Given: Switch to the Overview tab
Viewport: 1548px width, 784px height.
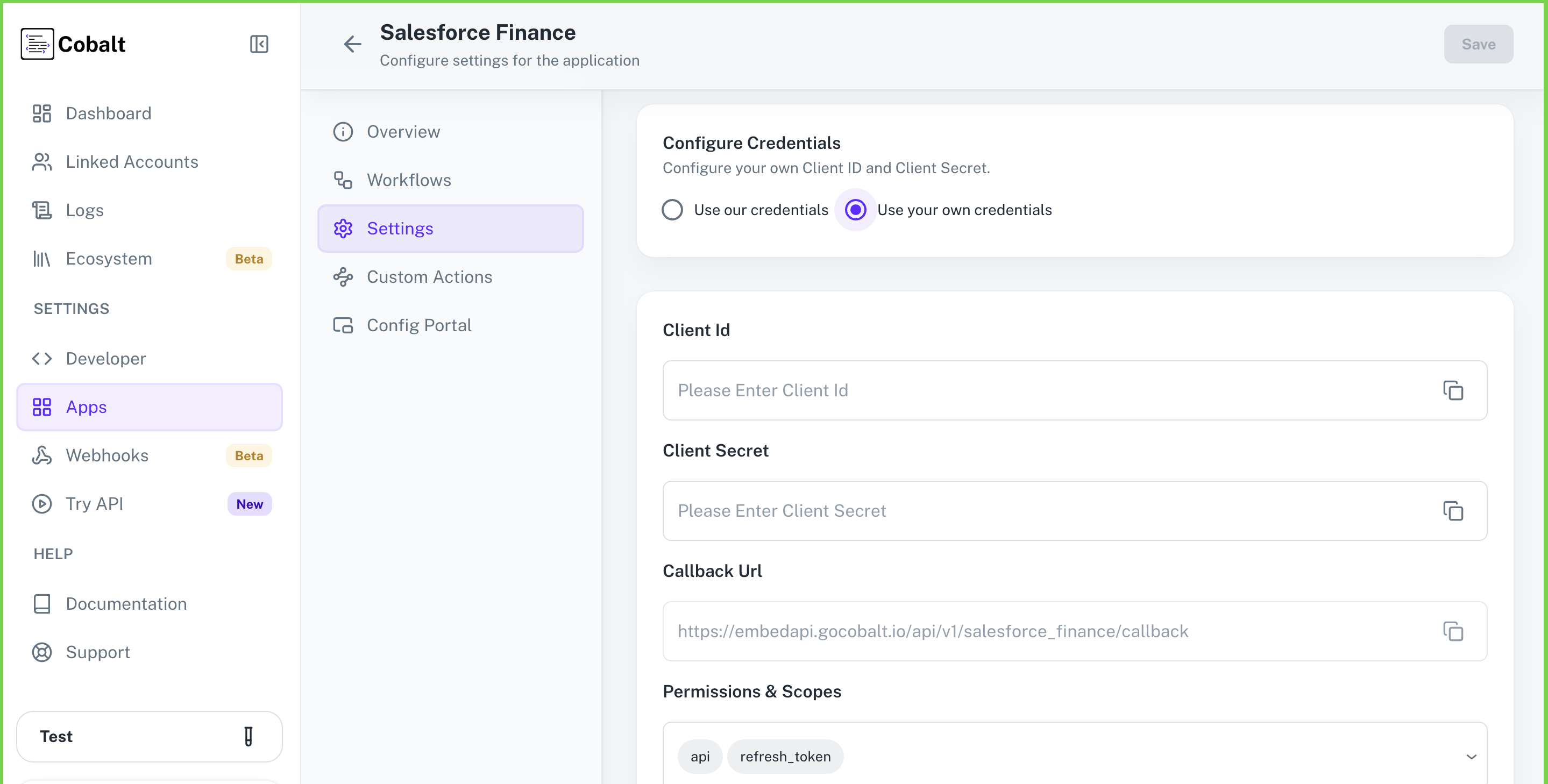Looking at the screenshot, I should click(x=403, y=132).
